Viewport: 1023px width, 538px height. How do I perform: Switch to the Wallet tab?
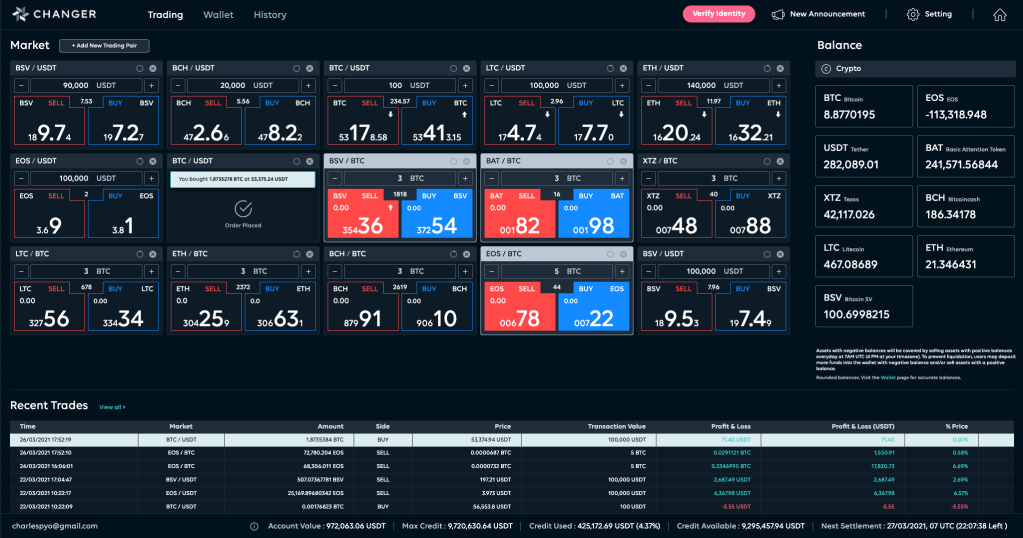[218, 15]
